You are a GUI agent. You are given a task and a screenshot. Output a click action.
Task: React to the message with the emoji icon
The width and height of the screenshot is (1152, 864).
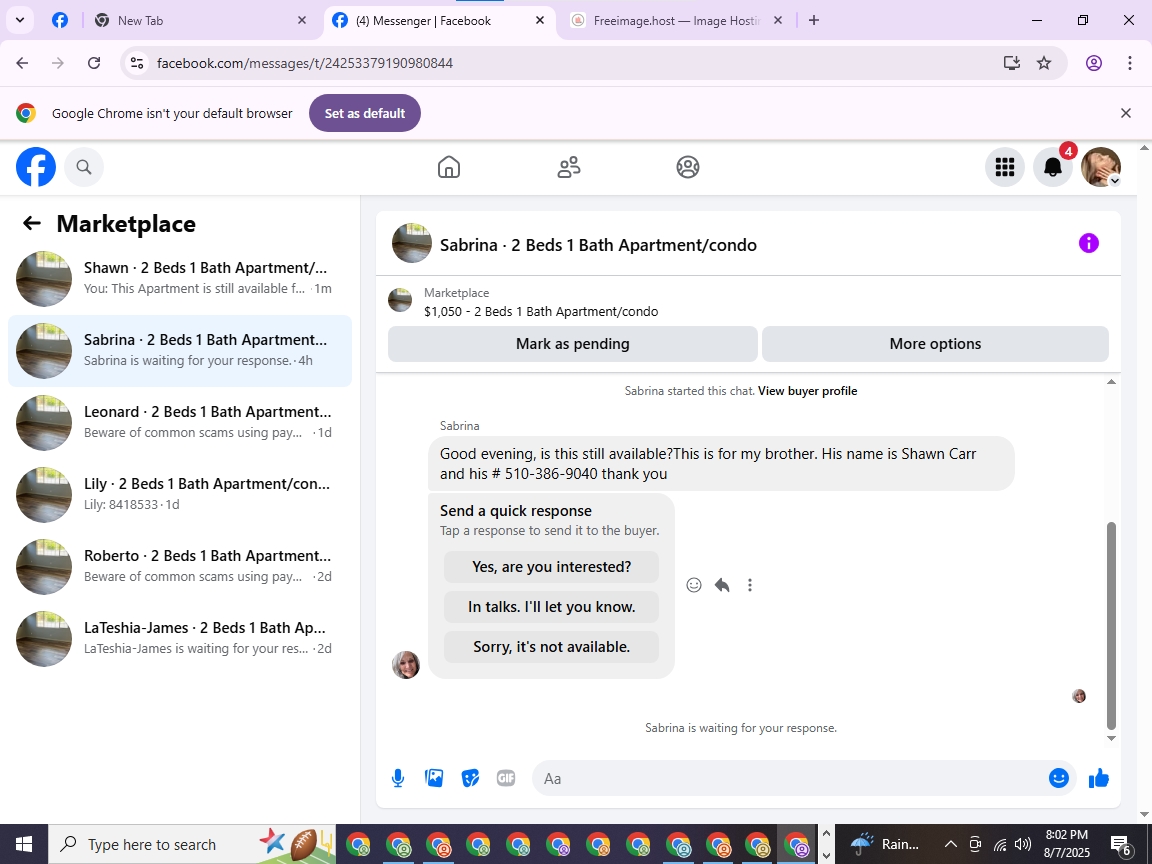[x=694, y=585]
